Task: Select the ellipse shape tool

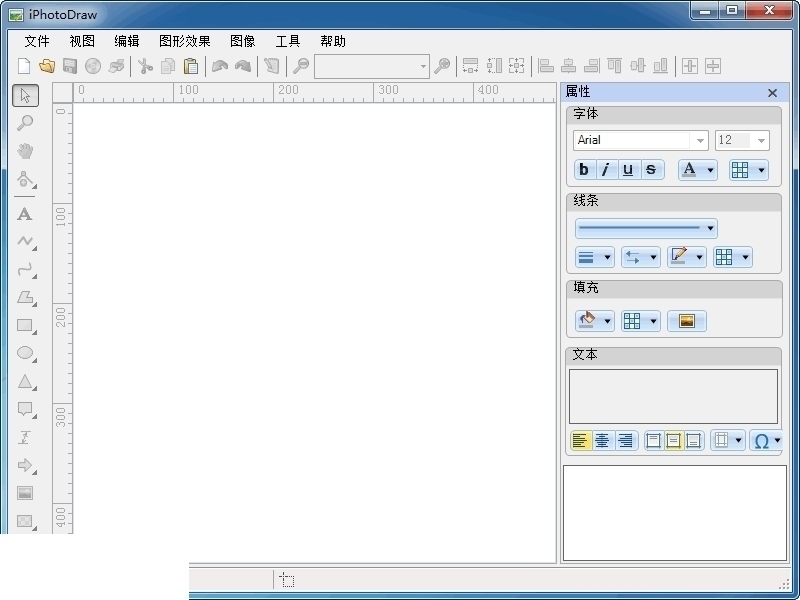Action: click(26, 354)
